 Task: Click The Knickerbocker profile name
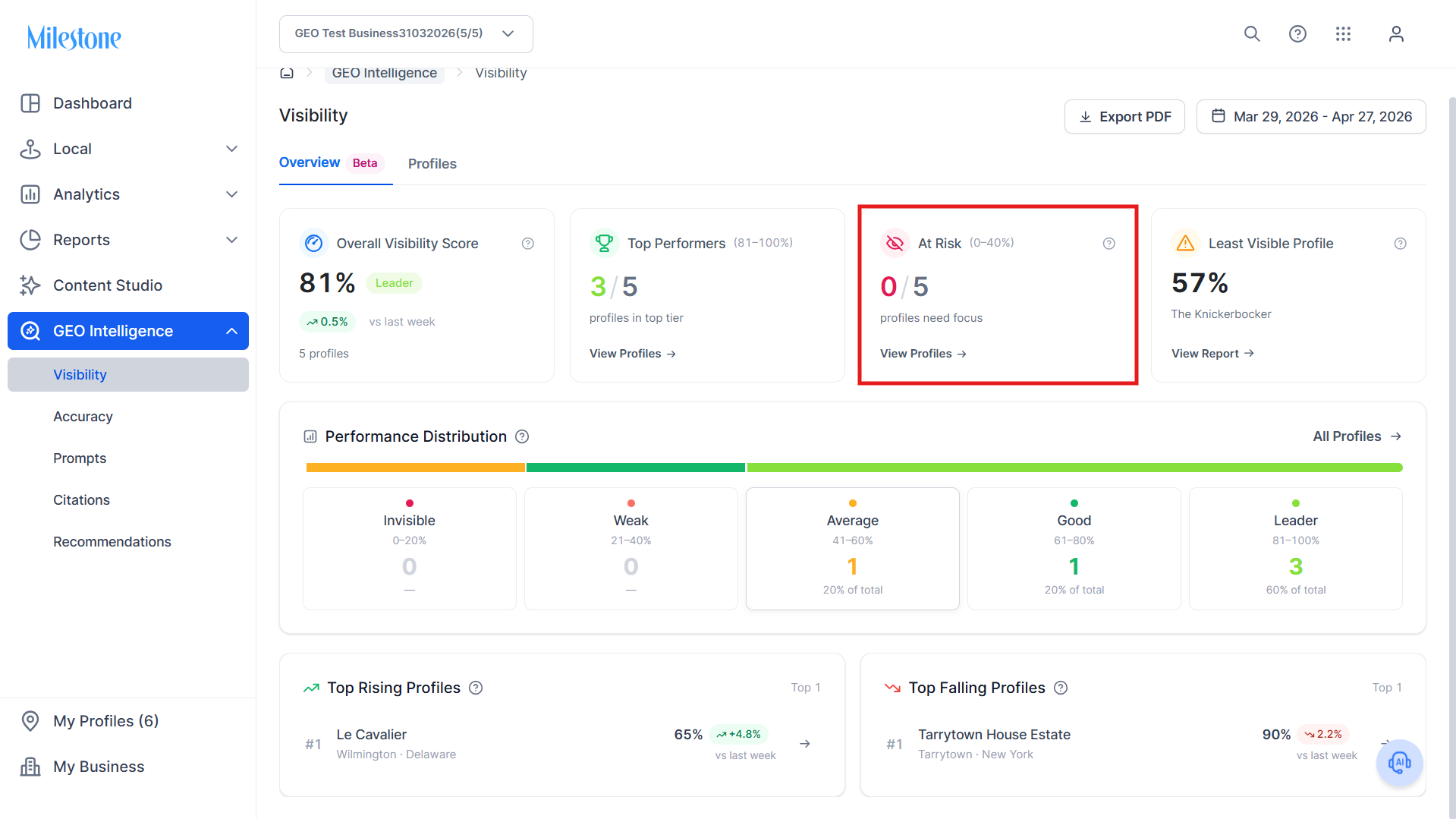point(1221,314)
